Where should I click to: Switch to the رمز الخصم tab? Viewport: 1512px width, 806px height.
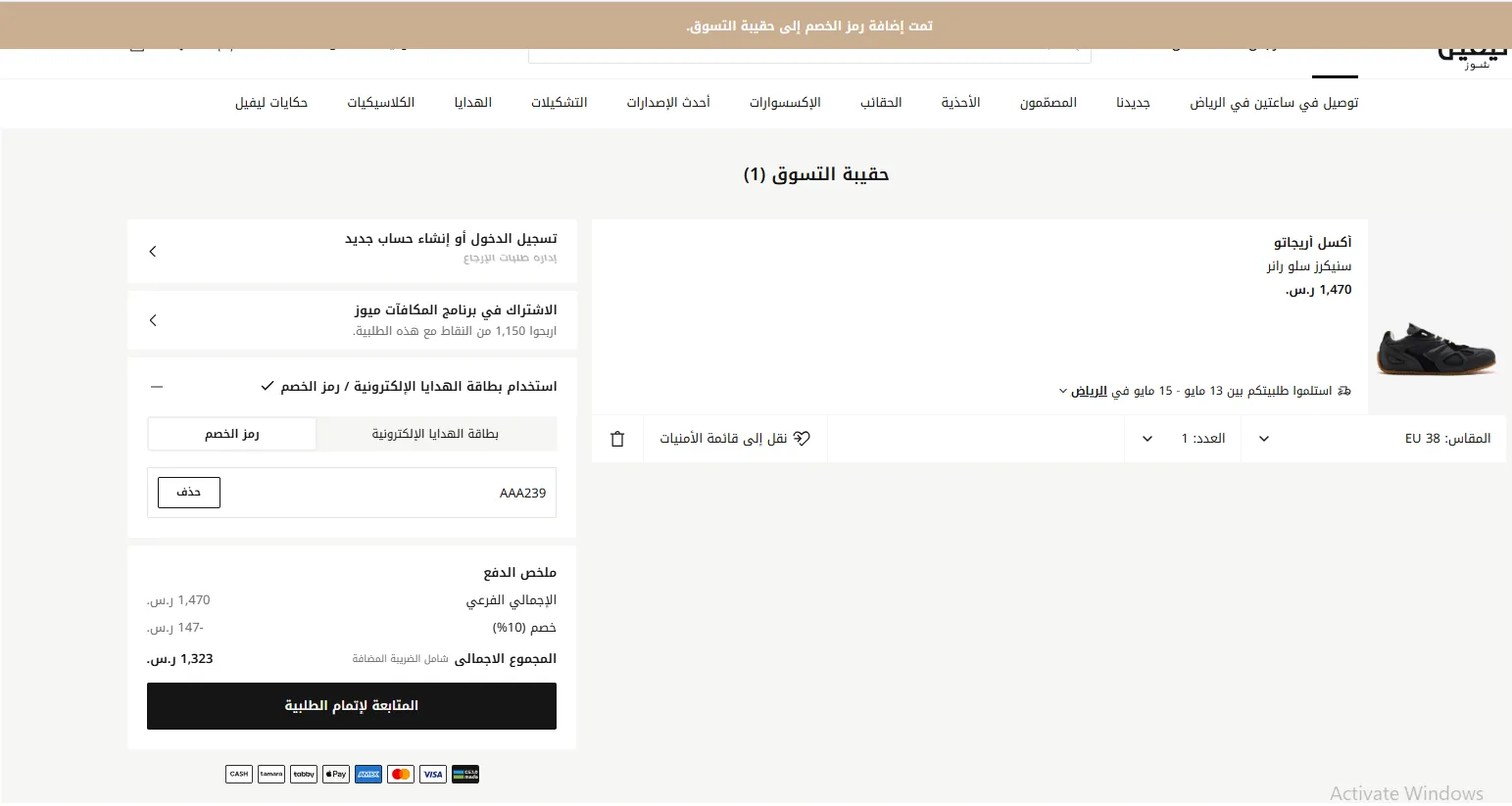(x=232, y=434)
